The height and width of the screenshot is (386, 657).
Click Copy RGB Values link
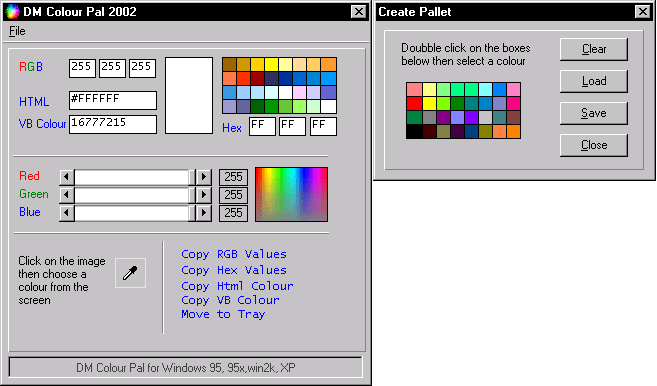pyautogui.click(x=234, y=254)
